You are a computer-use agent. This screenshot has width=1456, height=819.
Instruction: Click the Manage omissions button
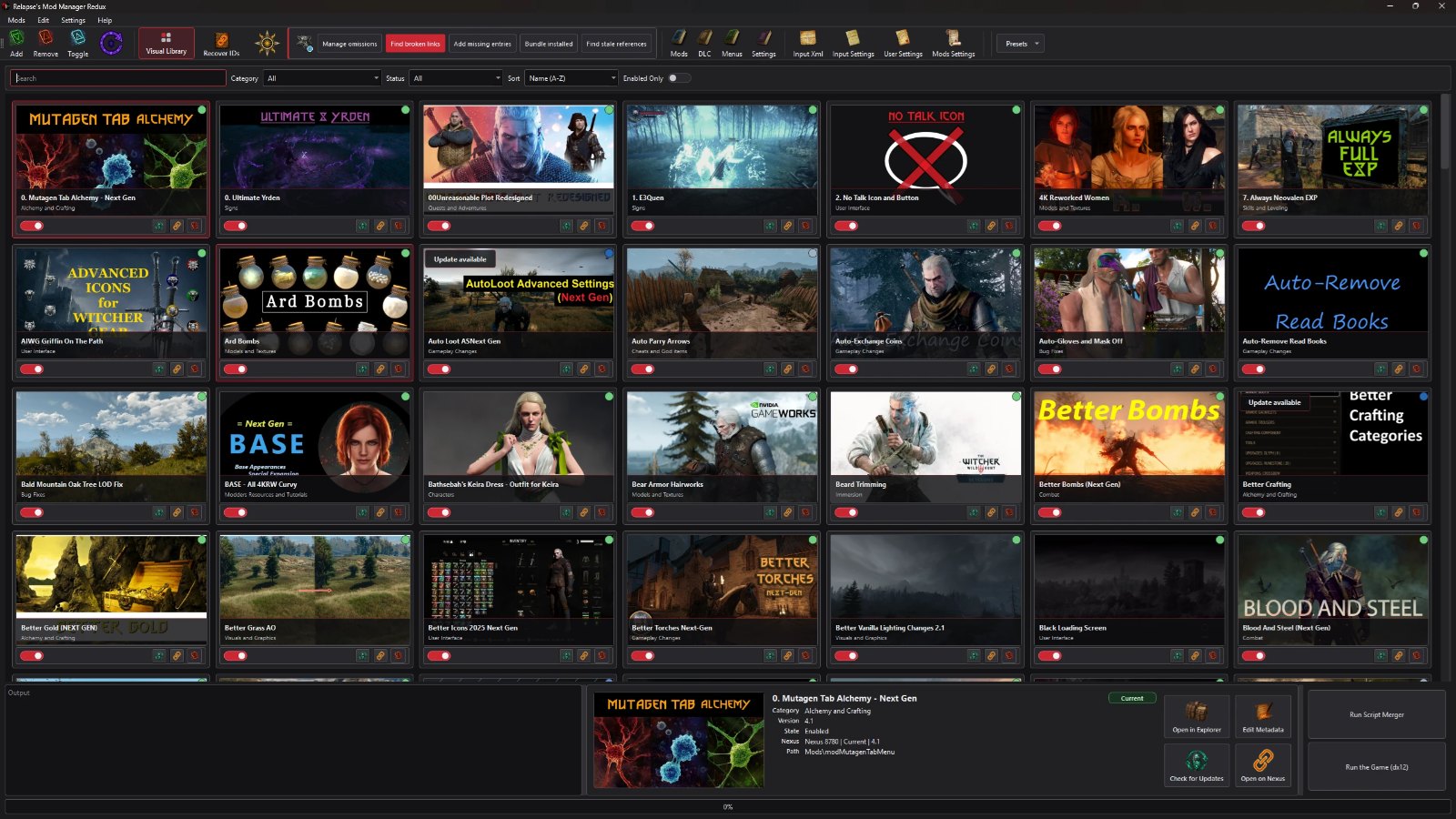point(349,44)
